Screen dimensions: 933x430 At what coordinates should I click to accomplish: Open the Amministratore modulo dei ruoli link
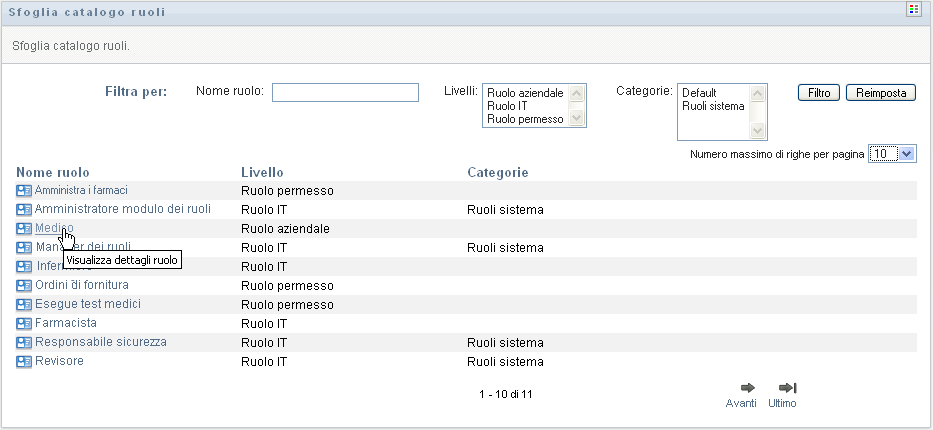coord(122,209)
